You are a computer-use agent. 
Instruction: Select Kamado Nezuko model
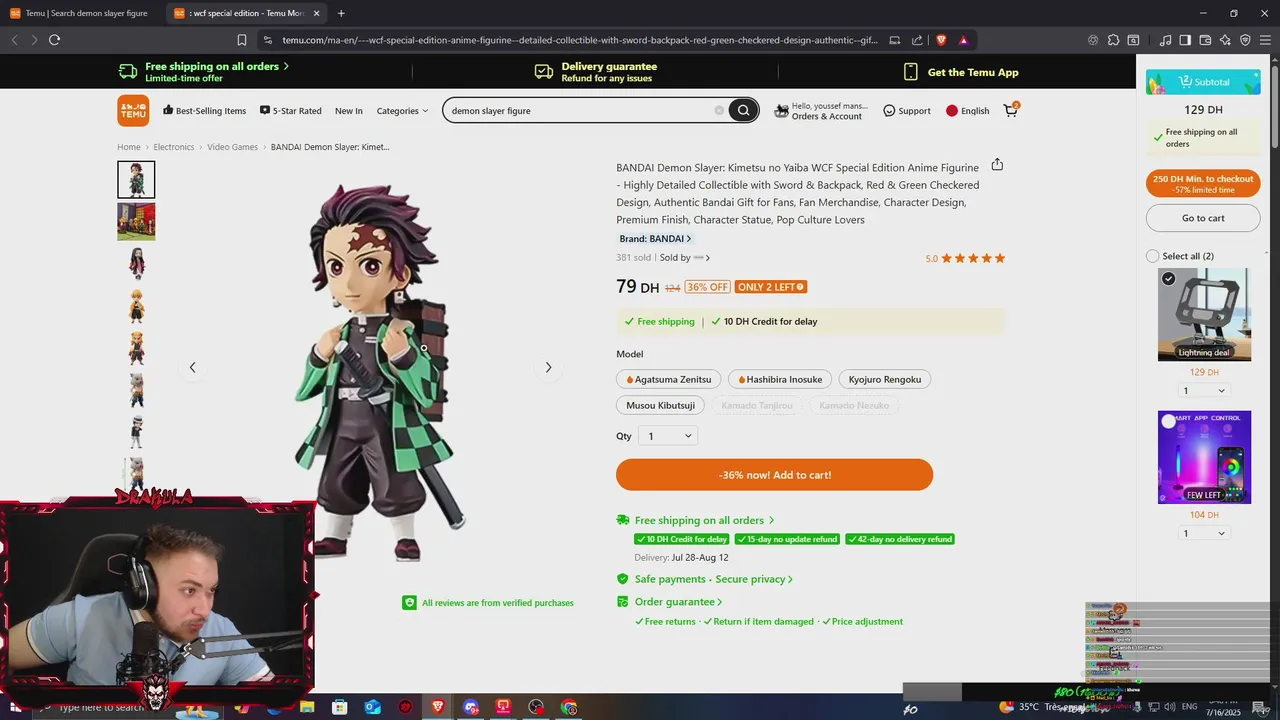(x=853, y=405)
